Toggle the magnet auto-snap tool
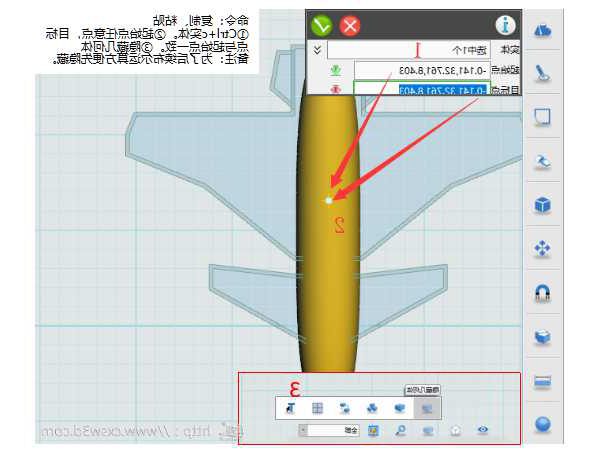 [543, 293]
